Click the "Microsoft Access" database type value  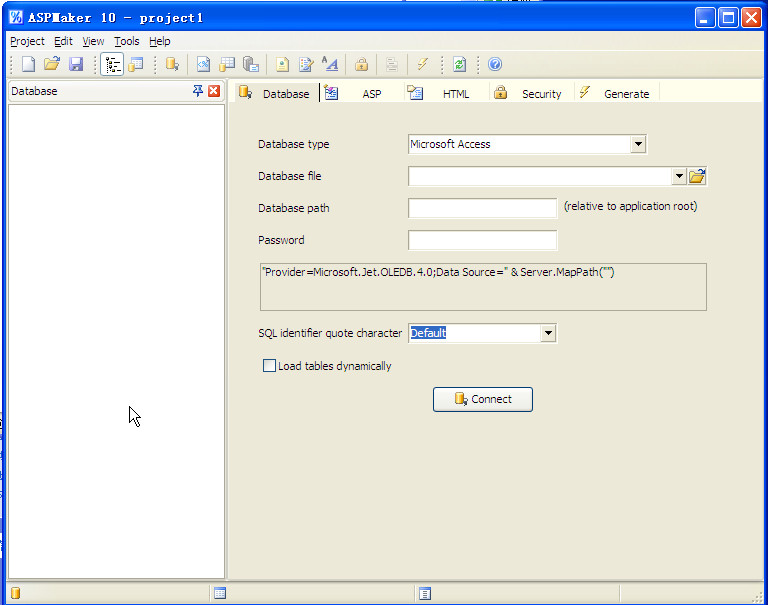pyautogui.click(x=450, y=144)
